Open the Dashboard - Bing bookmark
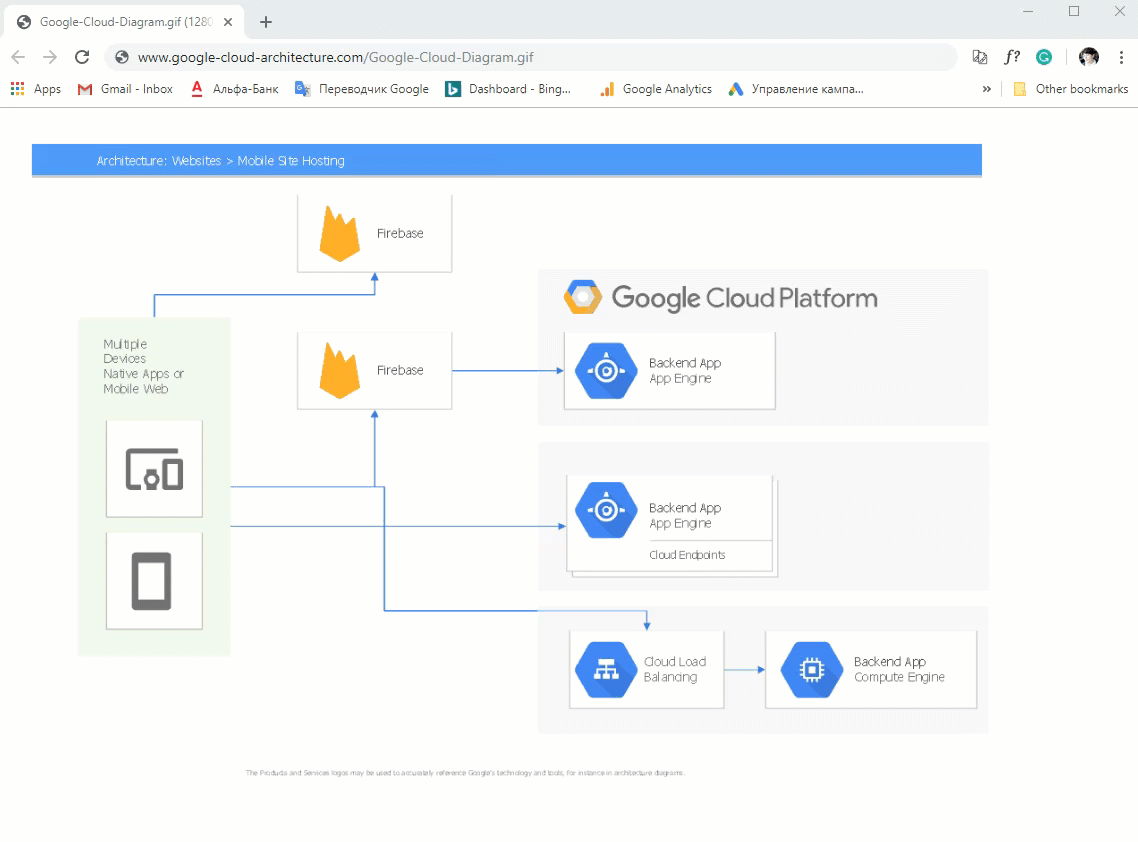The height and width of the screenshot is (842, 1138). click(508, 89)
